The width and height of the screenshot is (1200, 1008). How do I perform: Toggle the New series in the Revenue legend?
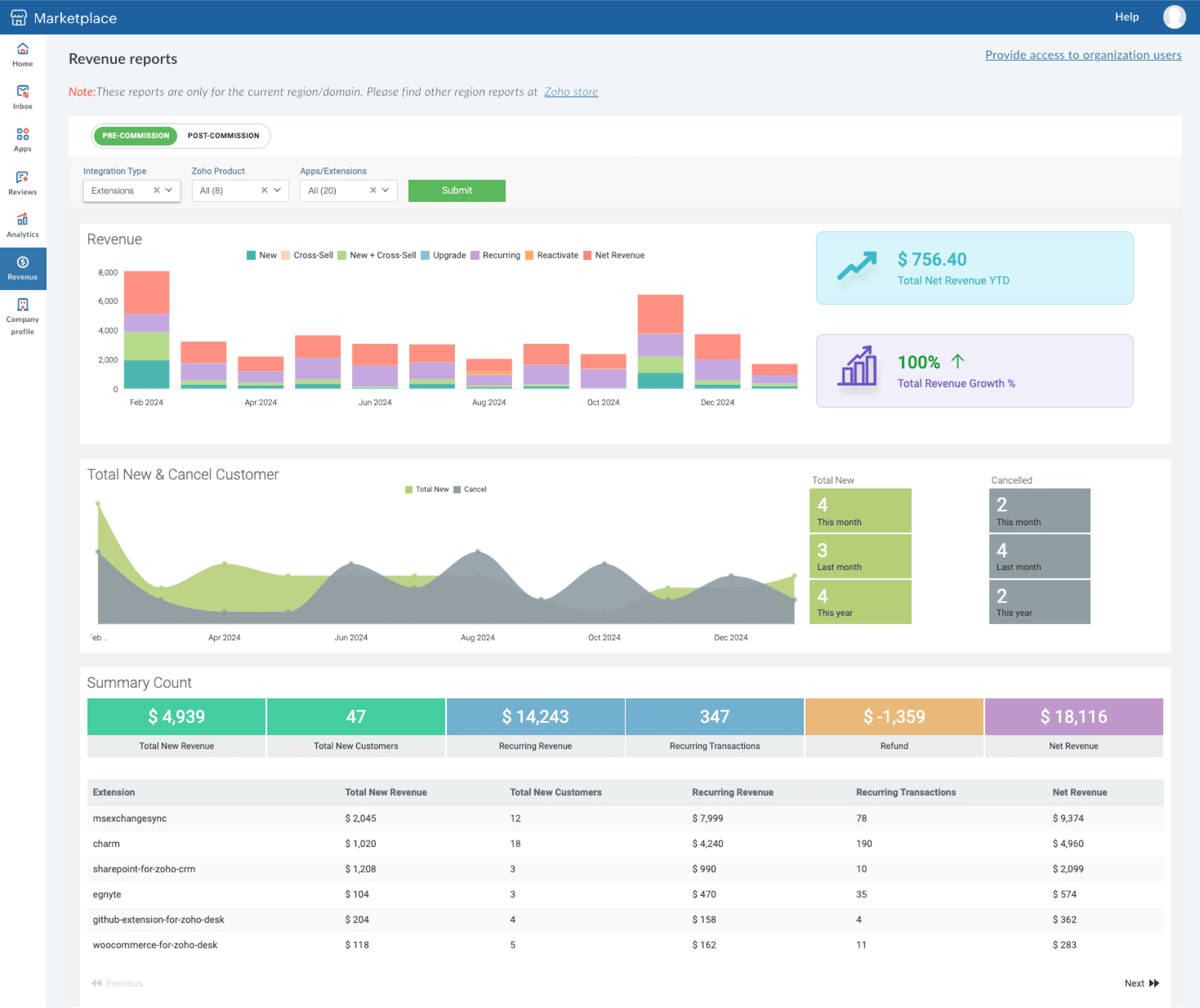(262, 255)
